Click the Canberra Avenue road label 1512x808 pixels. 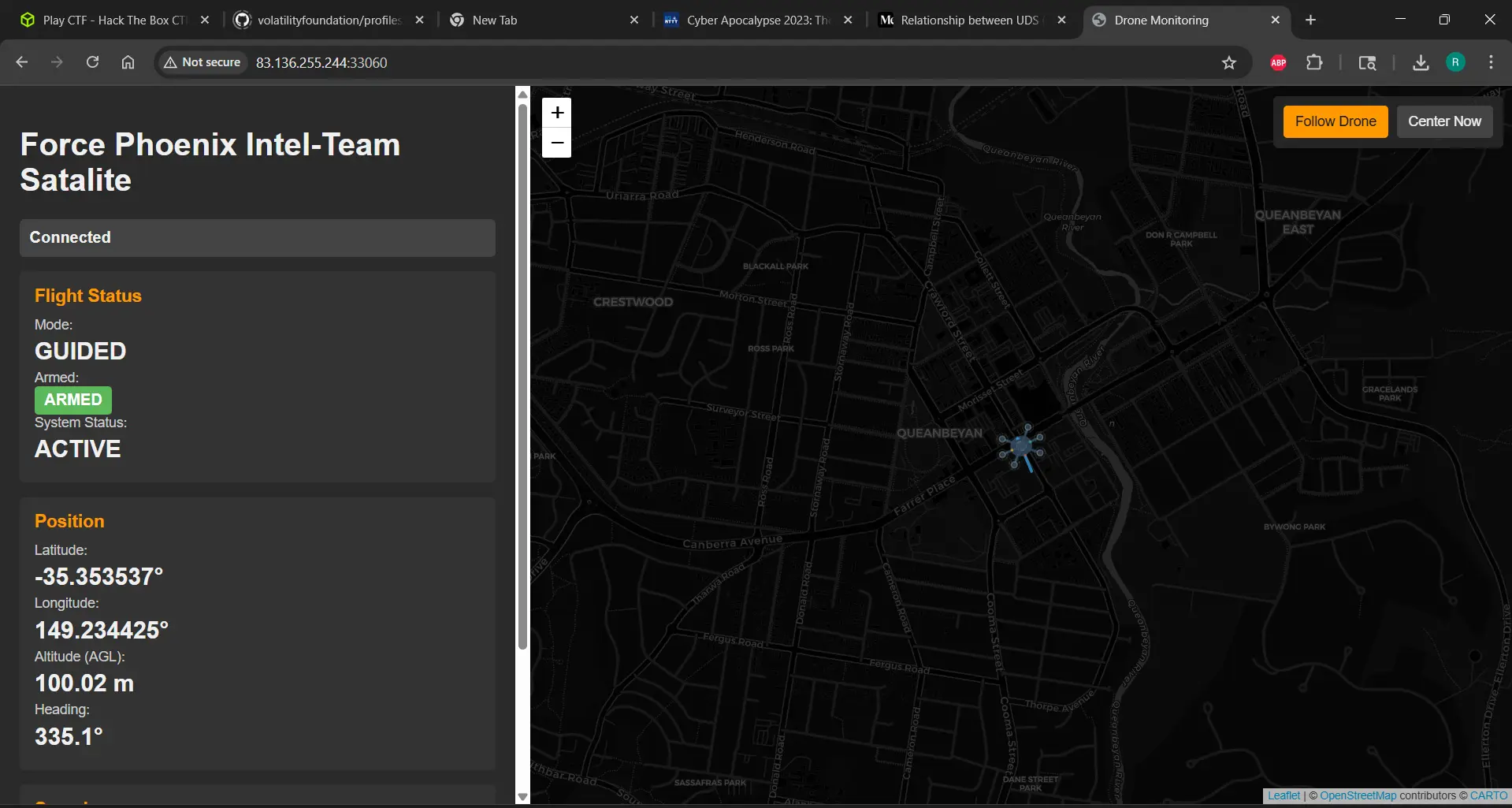point(733,542)
